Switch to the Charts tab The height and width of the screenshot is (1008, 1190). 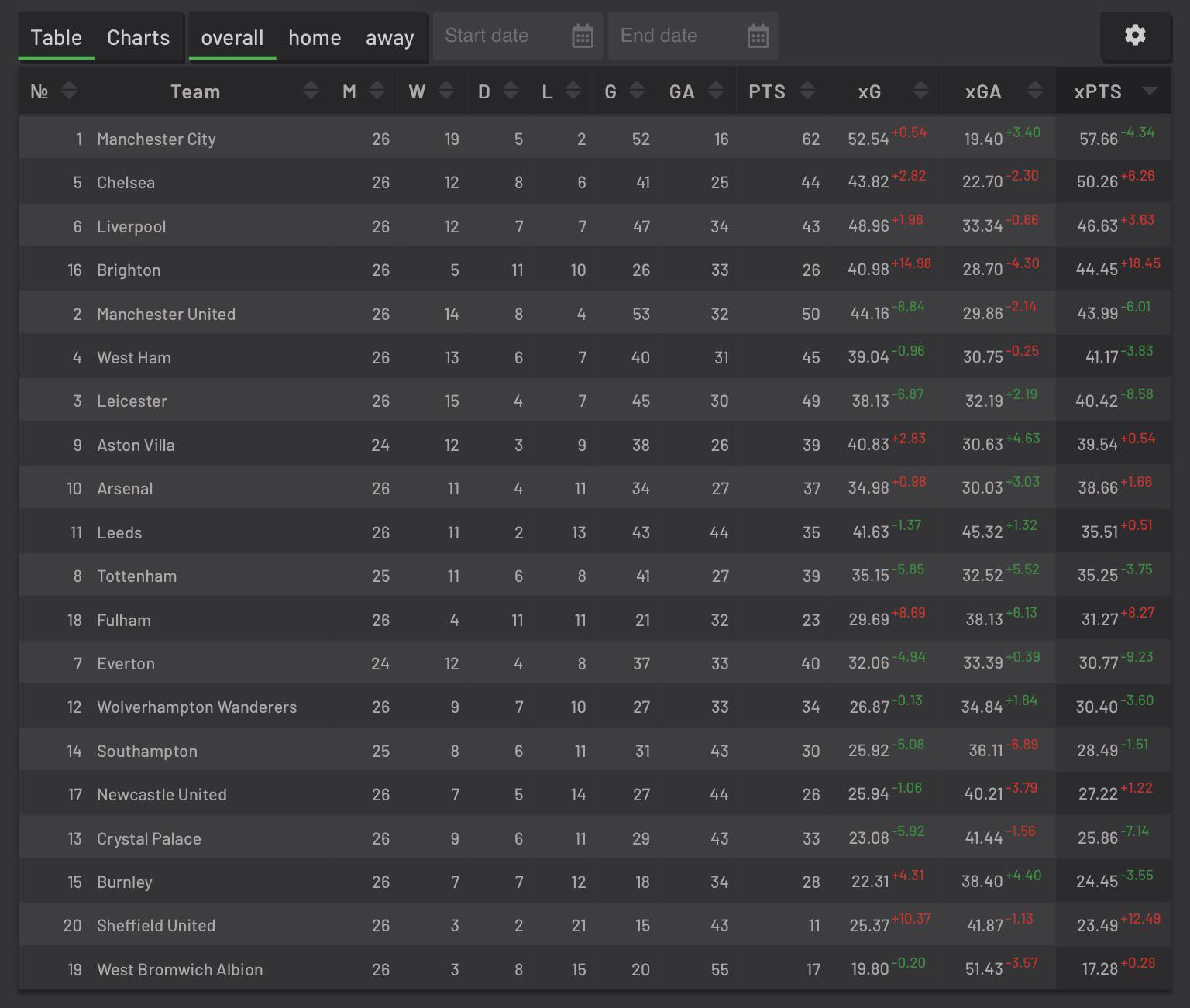point(138,37)
